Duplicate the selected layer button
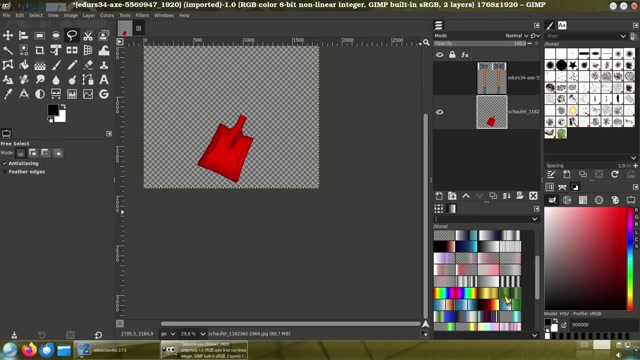Viewport: 640px width, 360px height. (x=493, y=196)
